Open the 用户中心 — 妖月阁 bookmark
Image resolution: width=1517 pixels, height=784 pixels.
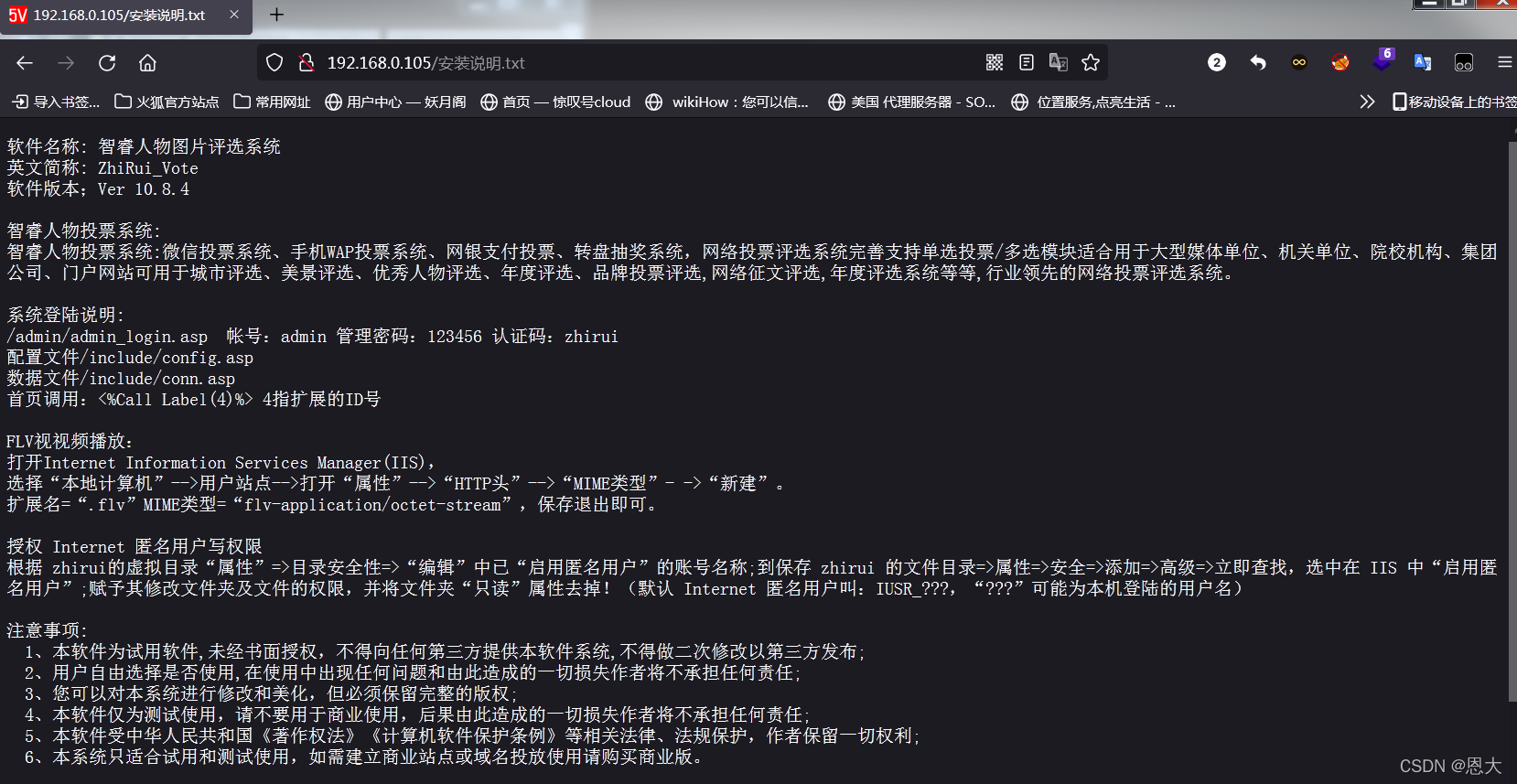(395, 102)
